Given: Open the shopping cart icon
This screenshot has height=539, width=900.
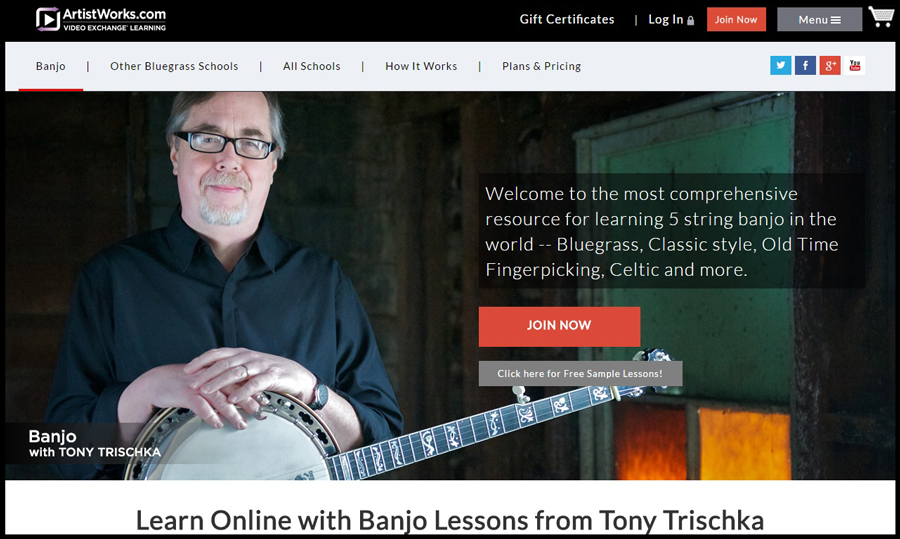Looking at the screenshot, I should [880, 17].
